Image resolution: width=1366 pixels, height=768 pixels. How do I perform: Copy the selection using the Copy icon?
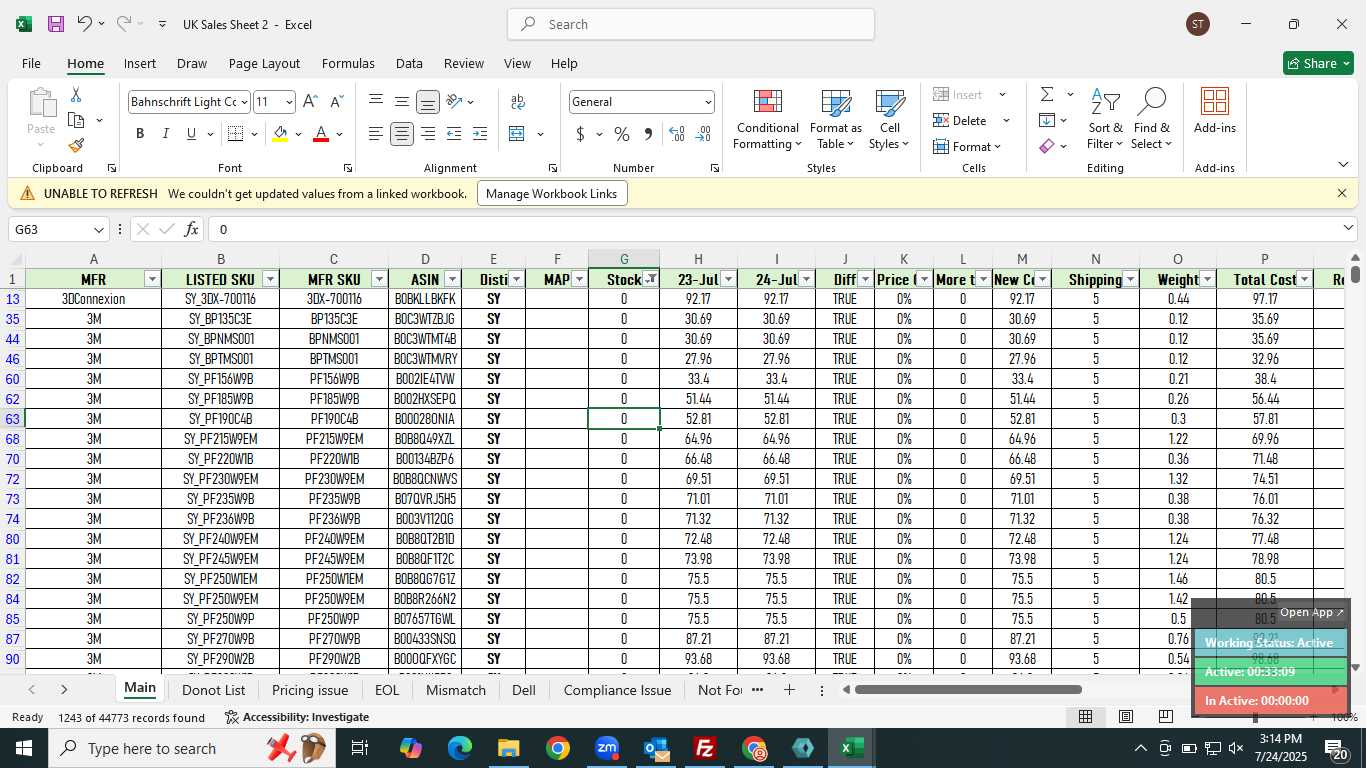pyautogui.click(x=76, y=120)
